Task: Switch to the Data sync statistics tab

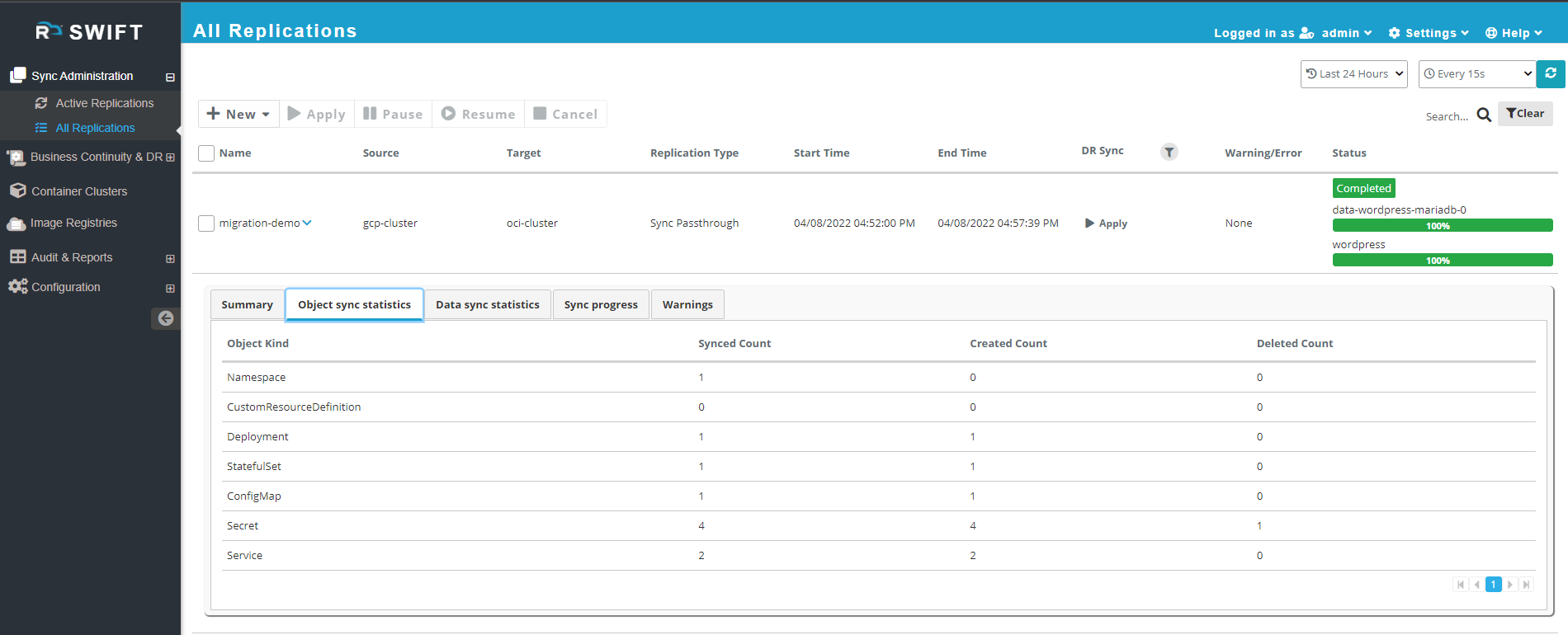Action: 487,304
